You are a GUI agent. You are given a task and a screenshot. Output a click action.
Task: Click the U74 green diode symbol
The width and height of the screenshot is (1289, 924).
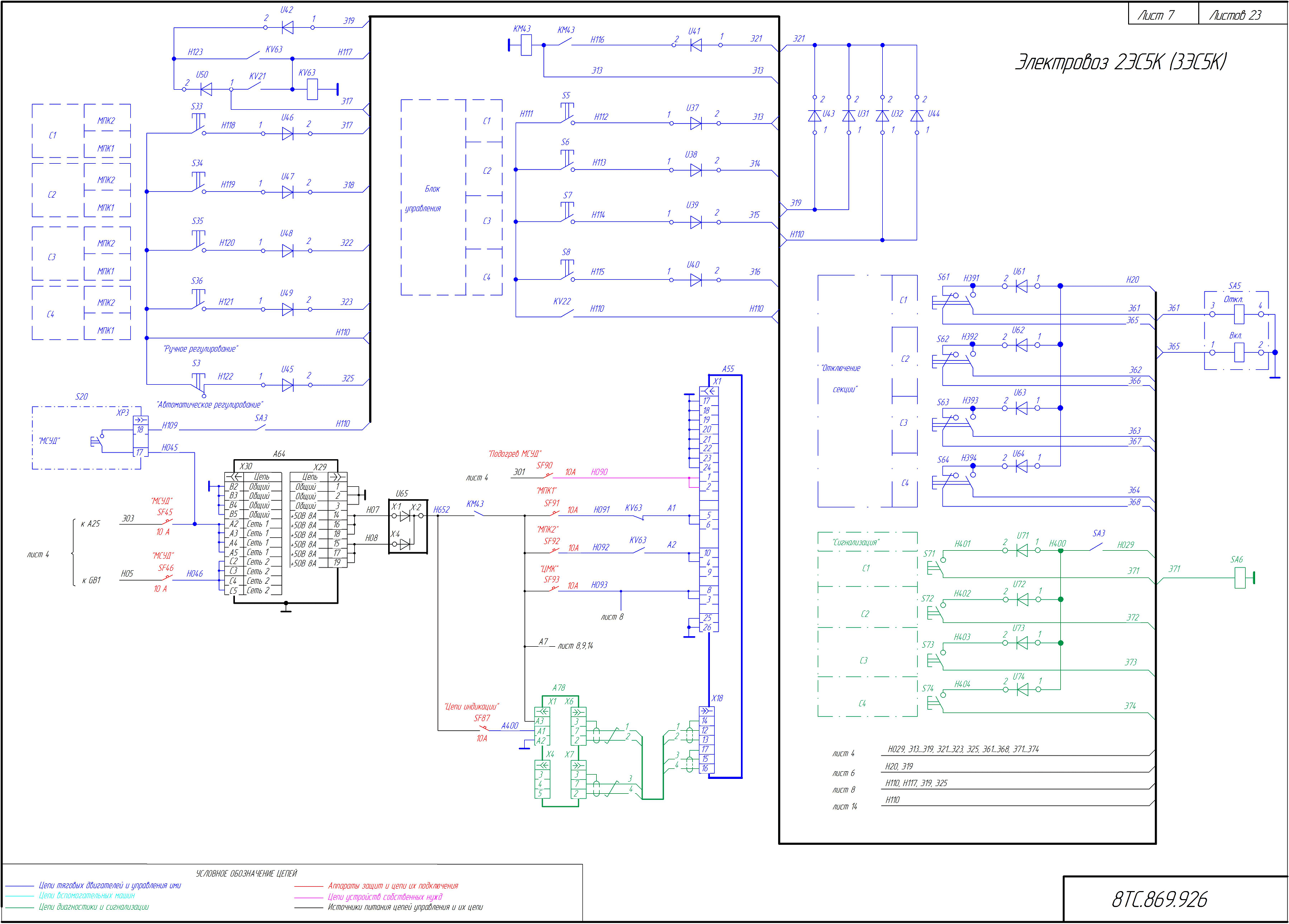click(x=1022, y=690)
